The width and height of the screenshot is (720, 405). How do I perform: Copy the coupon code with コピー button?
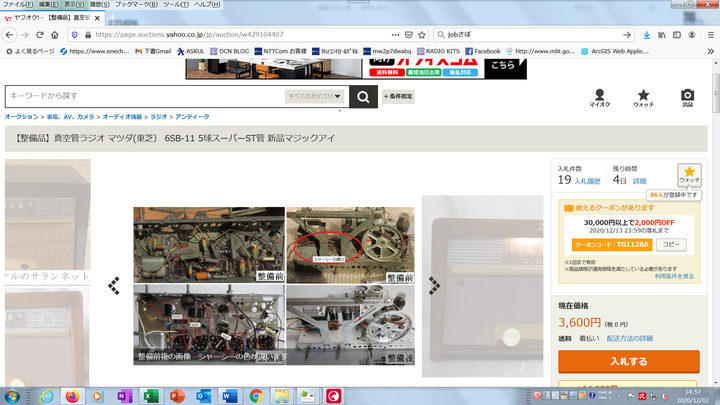(x=671, y=244)
